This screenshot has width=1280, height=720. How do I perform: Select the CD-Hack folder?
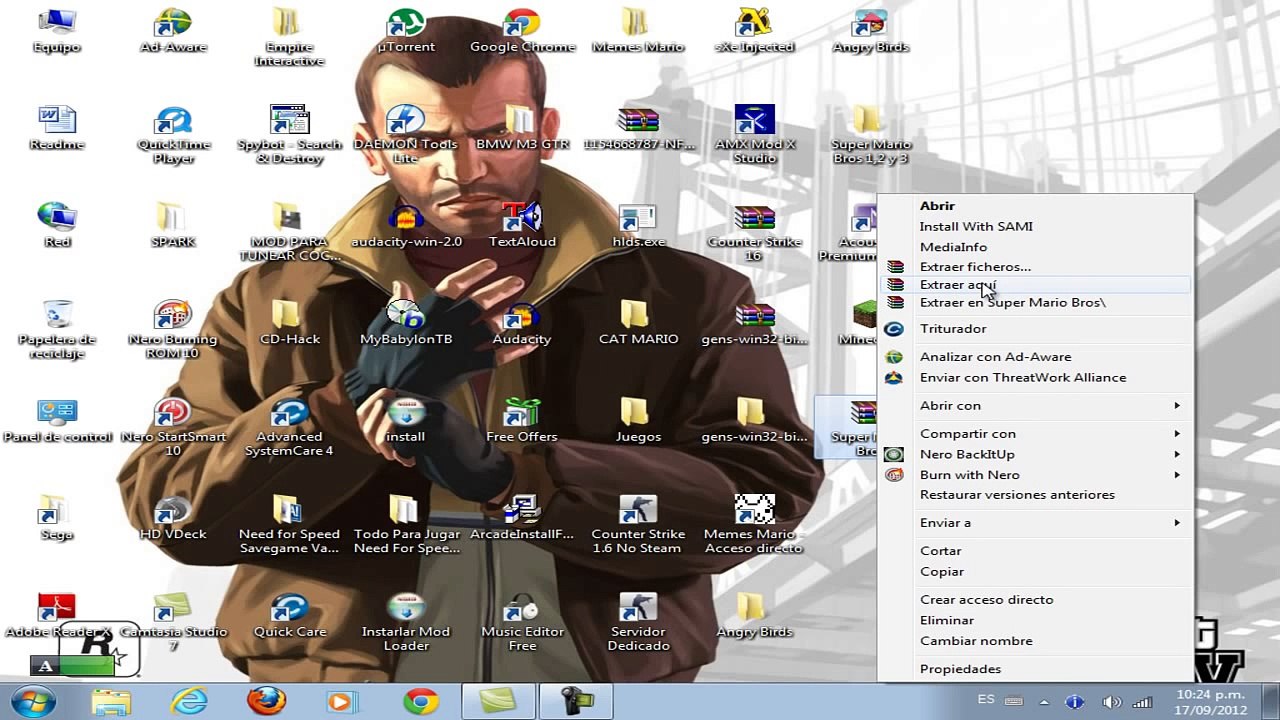click(x=289, y=322)
